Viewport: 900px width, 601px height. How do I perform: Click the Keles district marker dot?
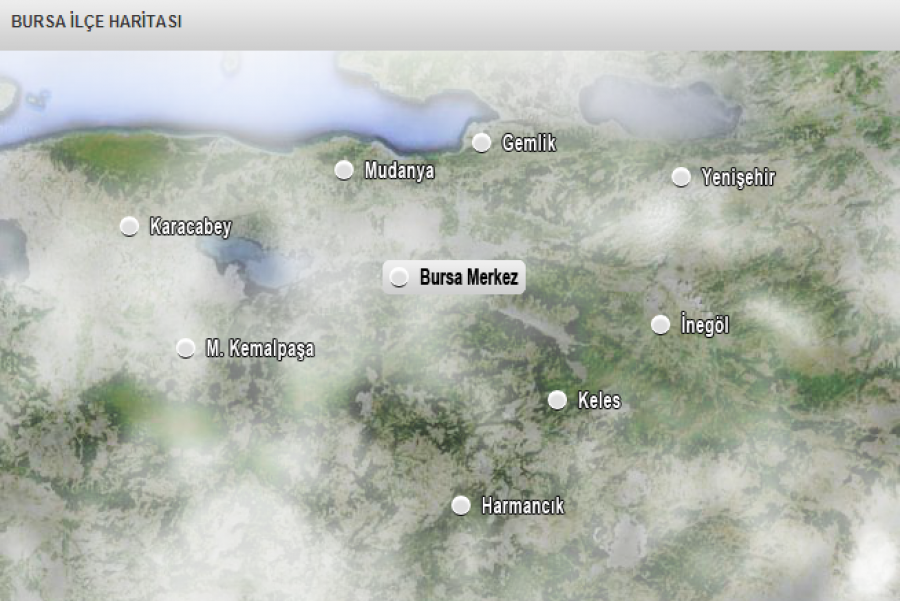pos(557,400)
